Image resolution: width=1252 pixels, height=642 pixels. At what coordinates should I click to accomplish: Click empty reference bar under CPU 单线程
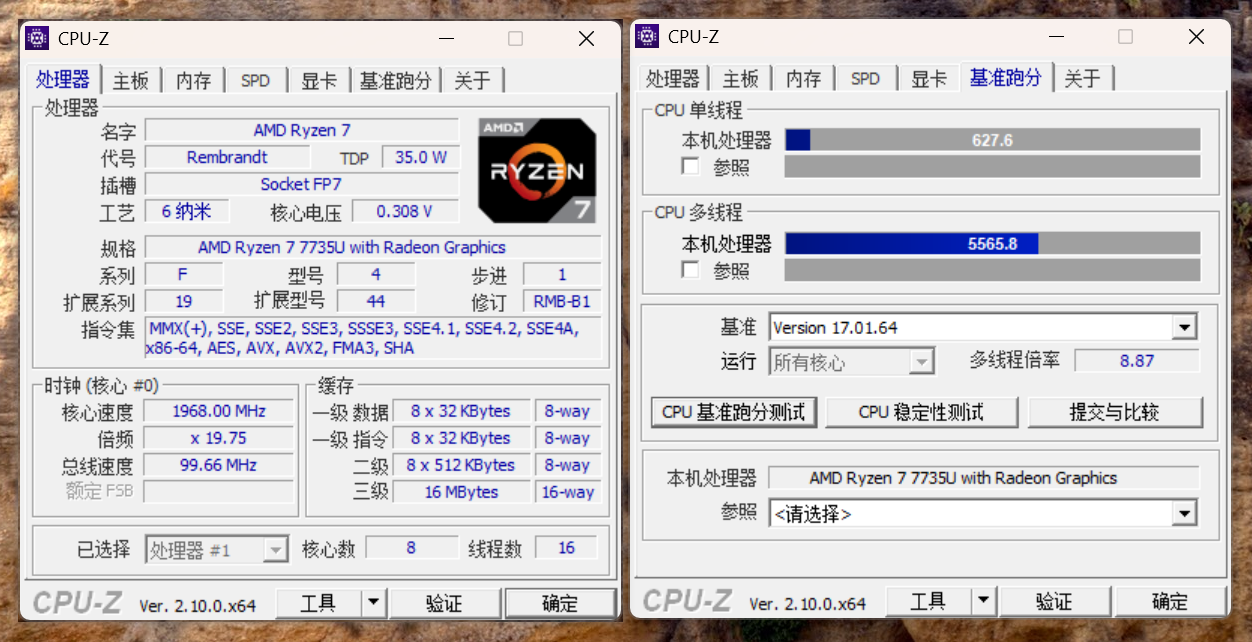(992, 166)
